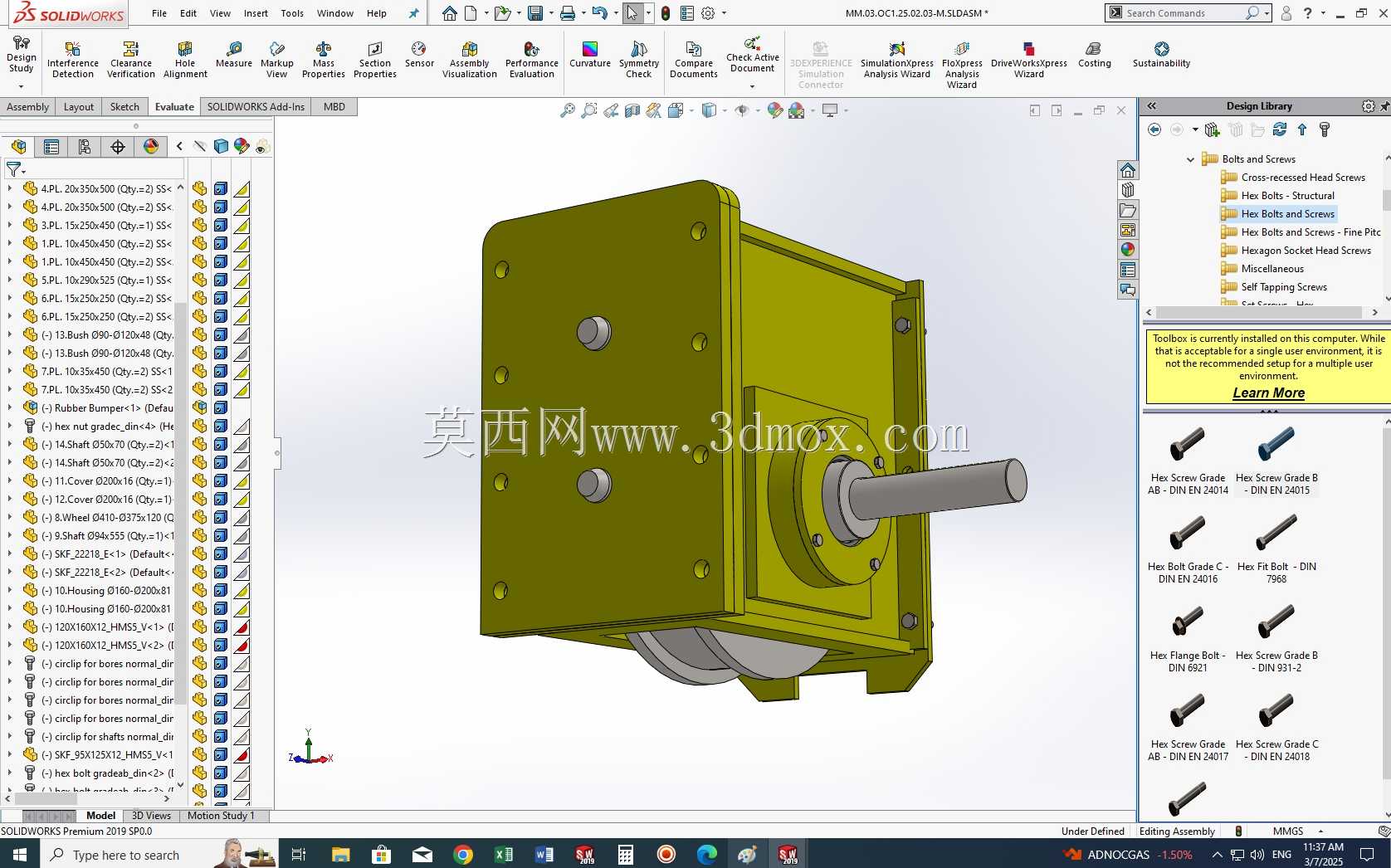
Task: Expand 8.Wheel Ø410-Ø375x120 tree node
Action: coord(9,517)
